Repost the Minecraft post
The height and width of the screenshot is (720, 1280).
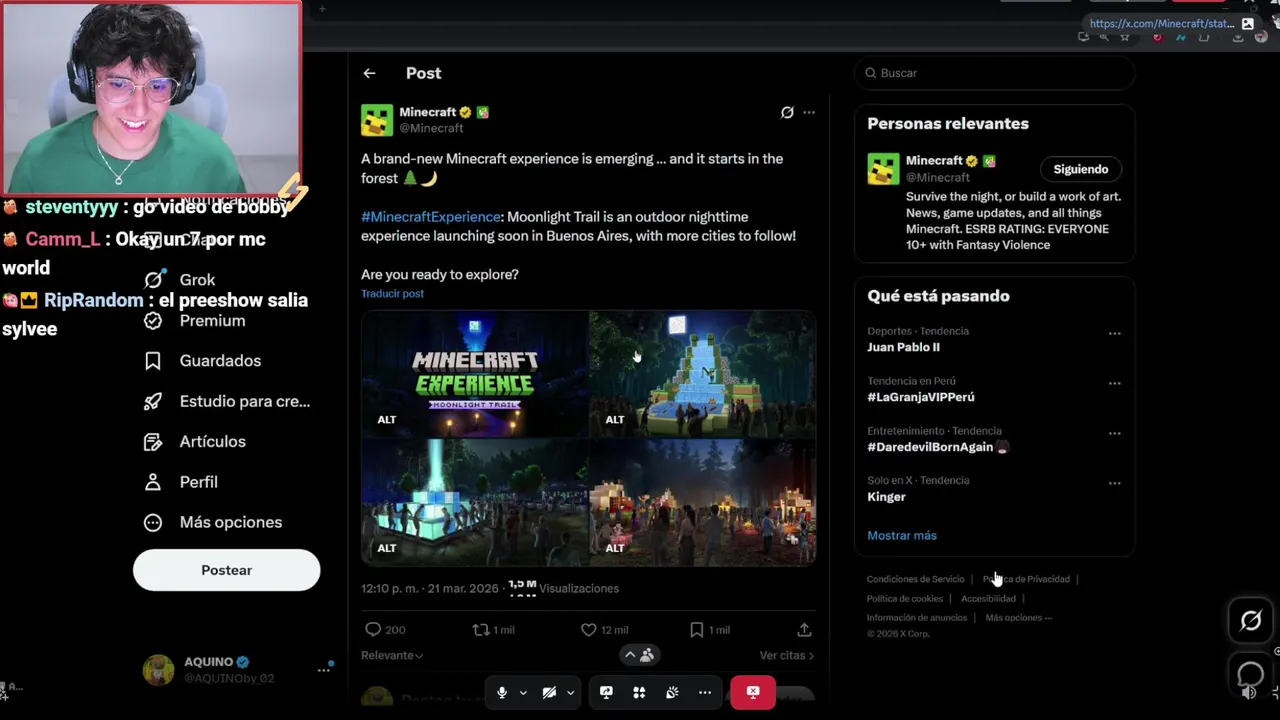481,630
